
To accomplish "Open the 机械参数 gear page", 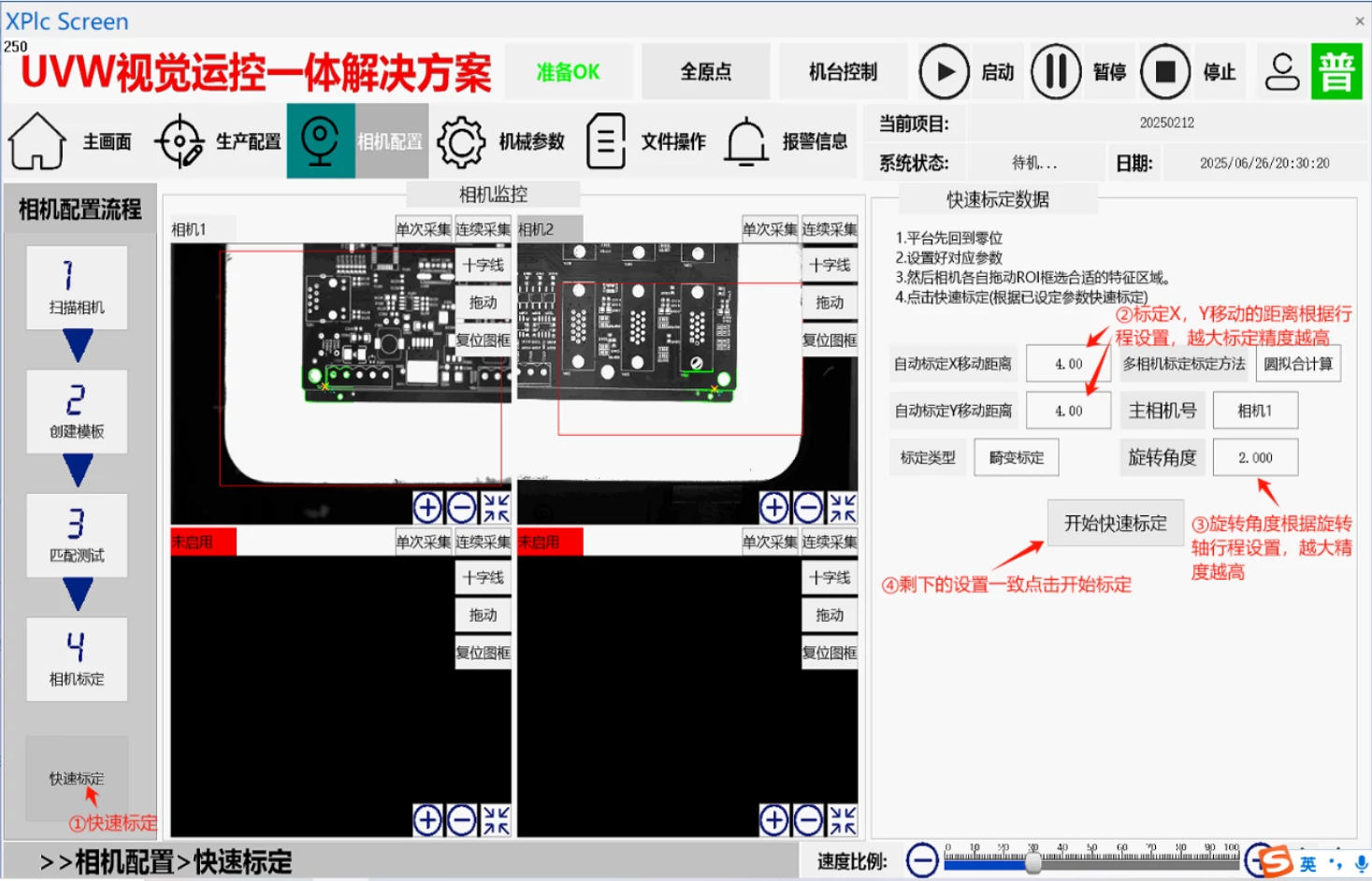I will pyautogui.click(x=501, y=141).
